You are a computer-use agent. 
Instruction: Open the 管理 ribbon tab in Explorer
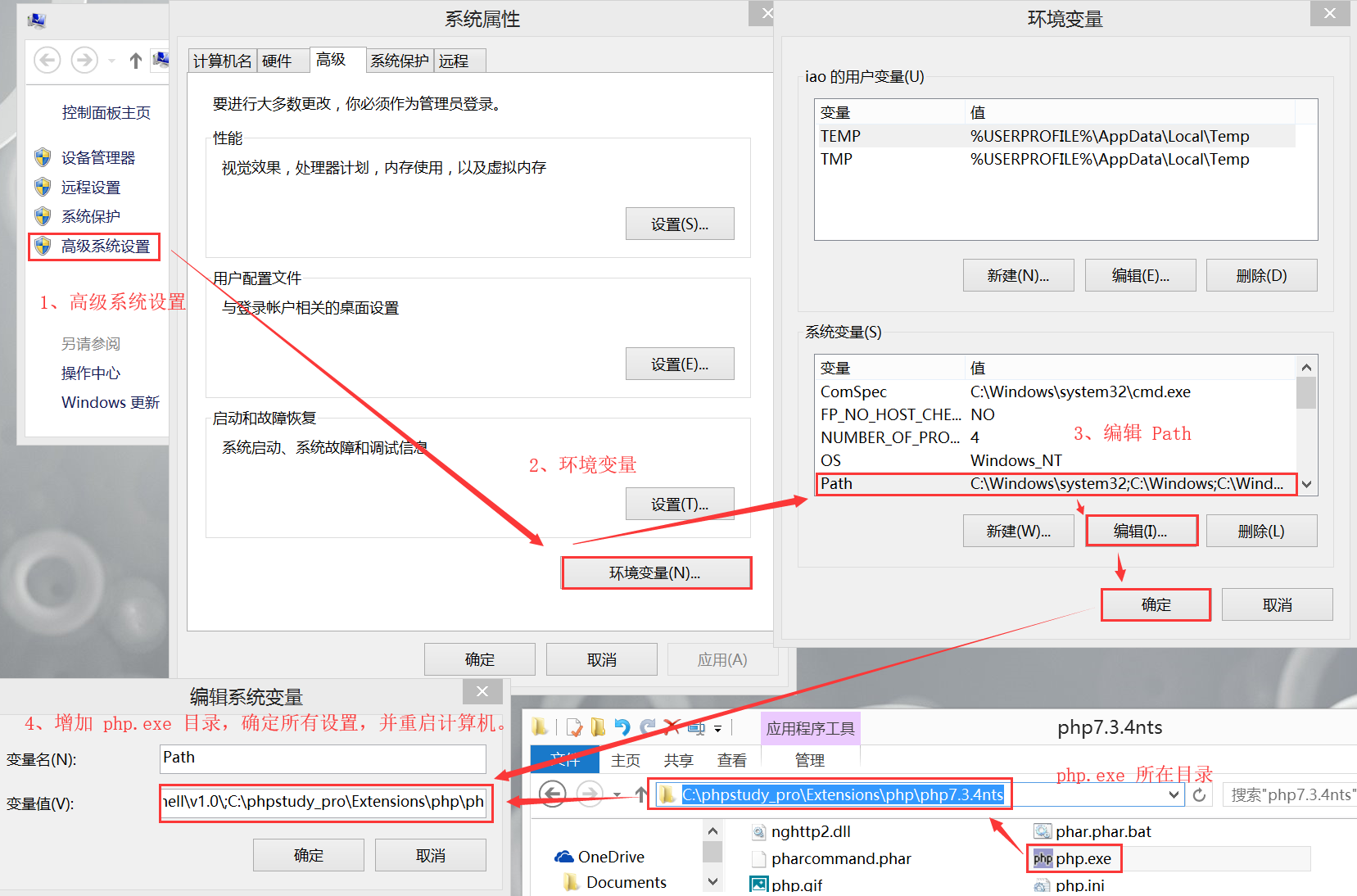point(809,761)
